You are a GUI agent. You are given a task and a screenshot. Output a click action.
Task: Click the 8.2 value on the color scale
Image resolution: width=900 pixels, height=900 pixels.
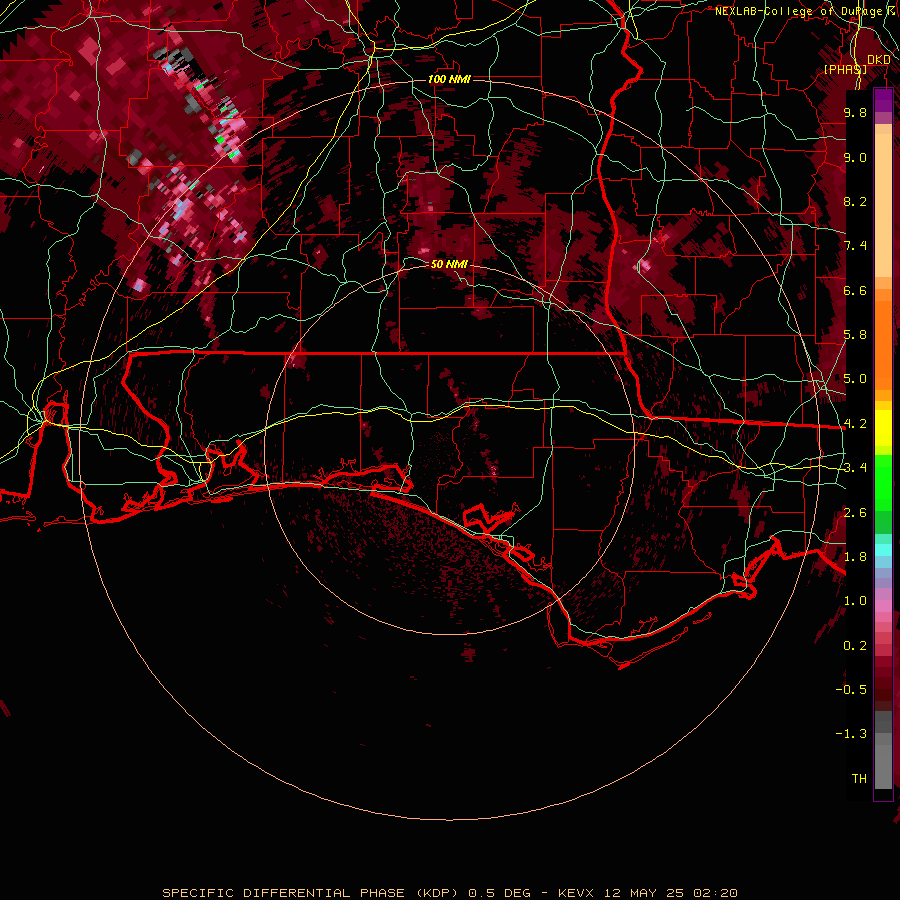pyautogui.click(x=855, y=201)
